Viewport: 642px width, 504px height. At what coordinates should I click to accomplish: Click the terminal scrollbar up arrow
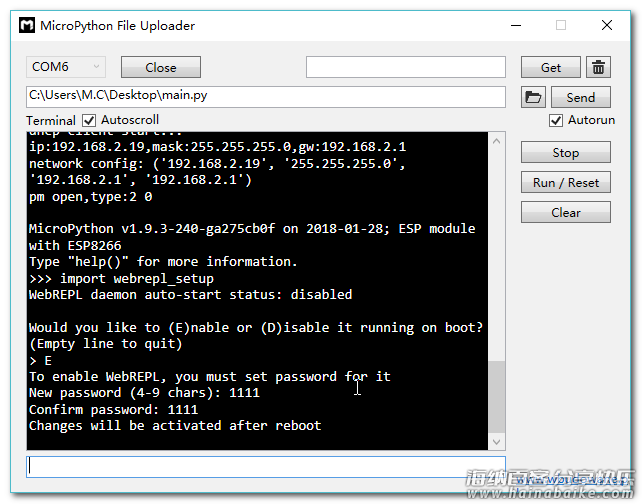coord(497,141)
